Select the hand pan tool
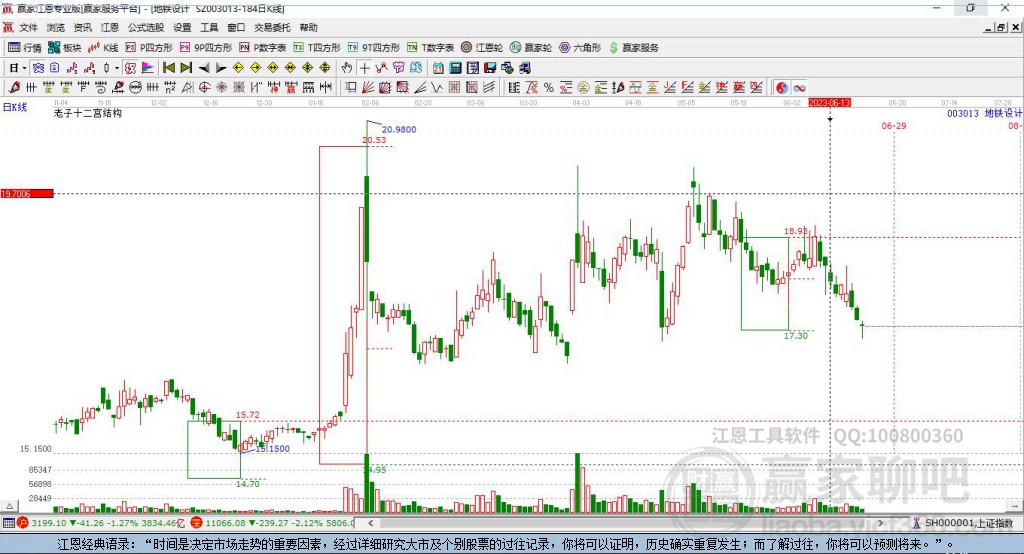The height and width of the screenshot is (554, 1024). 346,68
